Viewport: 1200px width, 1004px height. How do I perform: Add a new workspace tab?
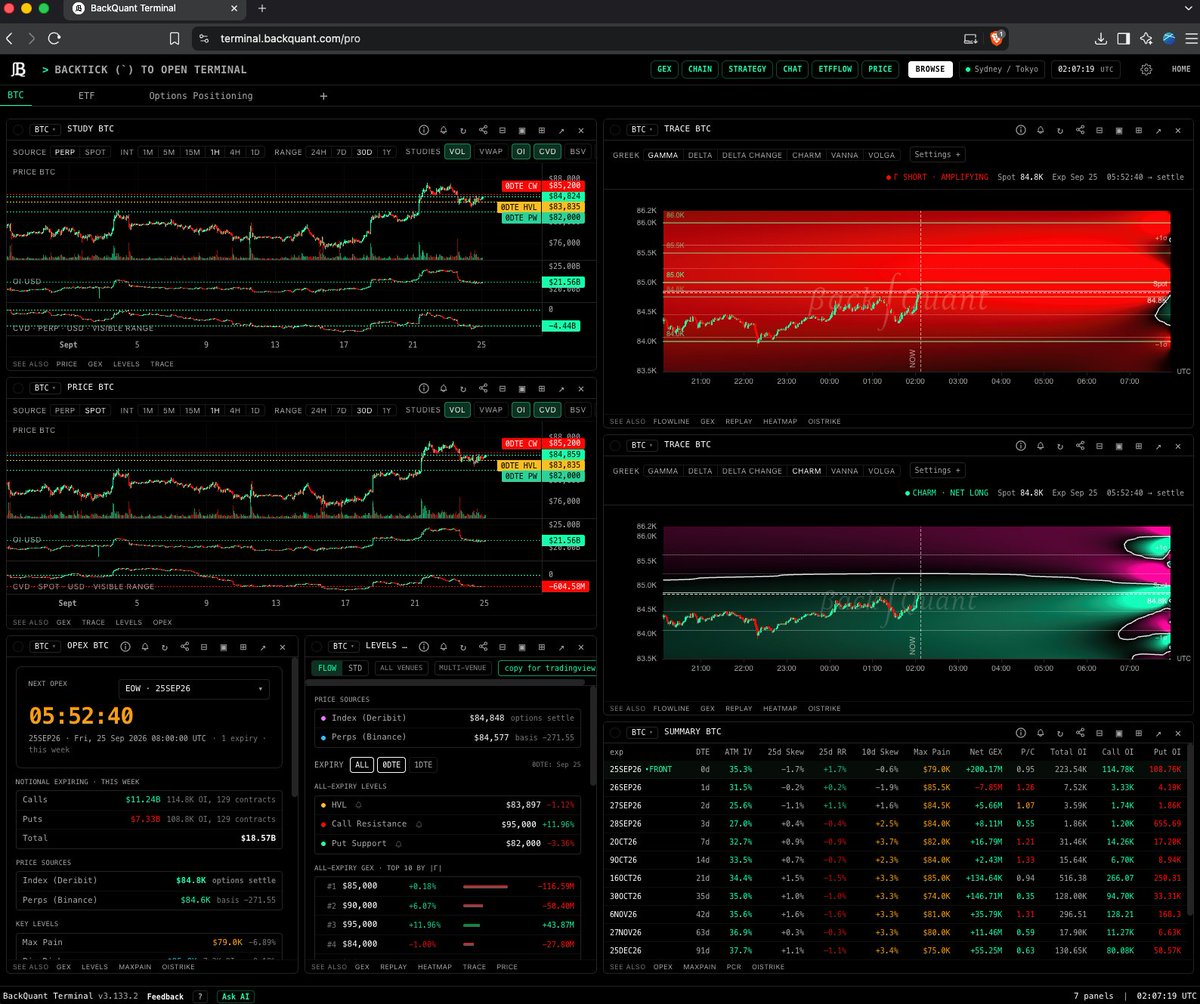323,96
